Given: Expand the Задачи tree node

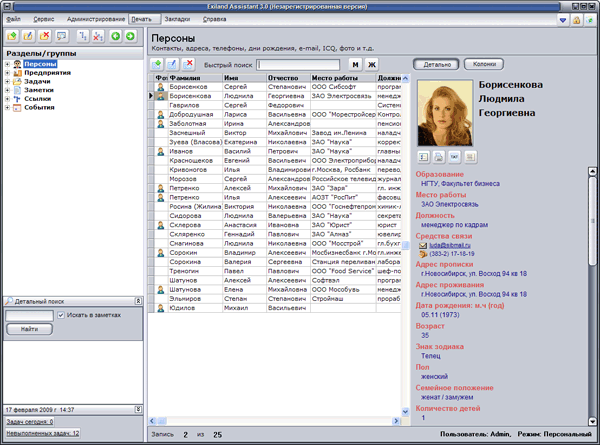Looking at the screenshot, I should pos(7,82).
